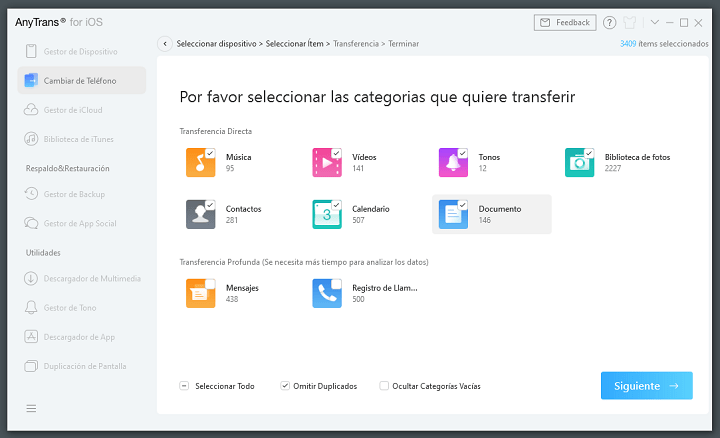Uncheck the Música checkbox
Screen dimensions: 720x438
tap(210, 153)
